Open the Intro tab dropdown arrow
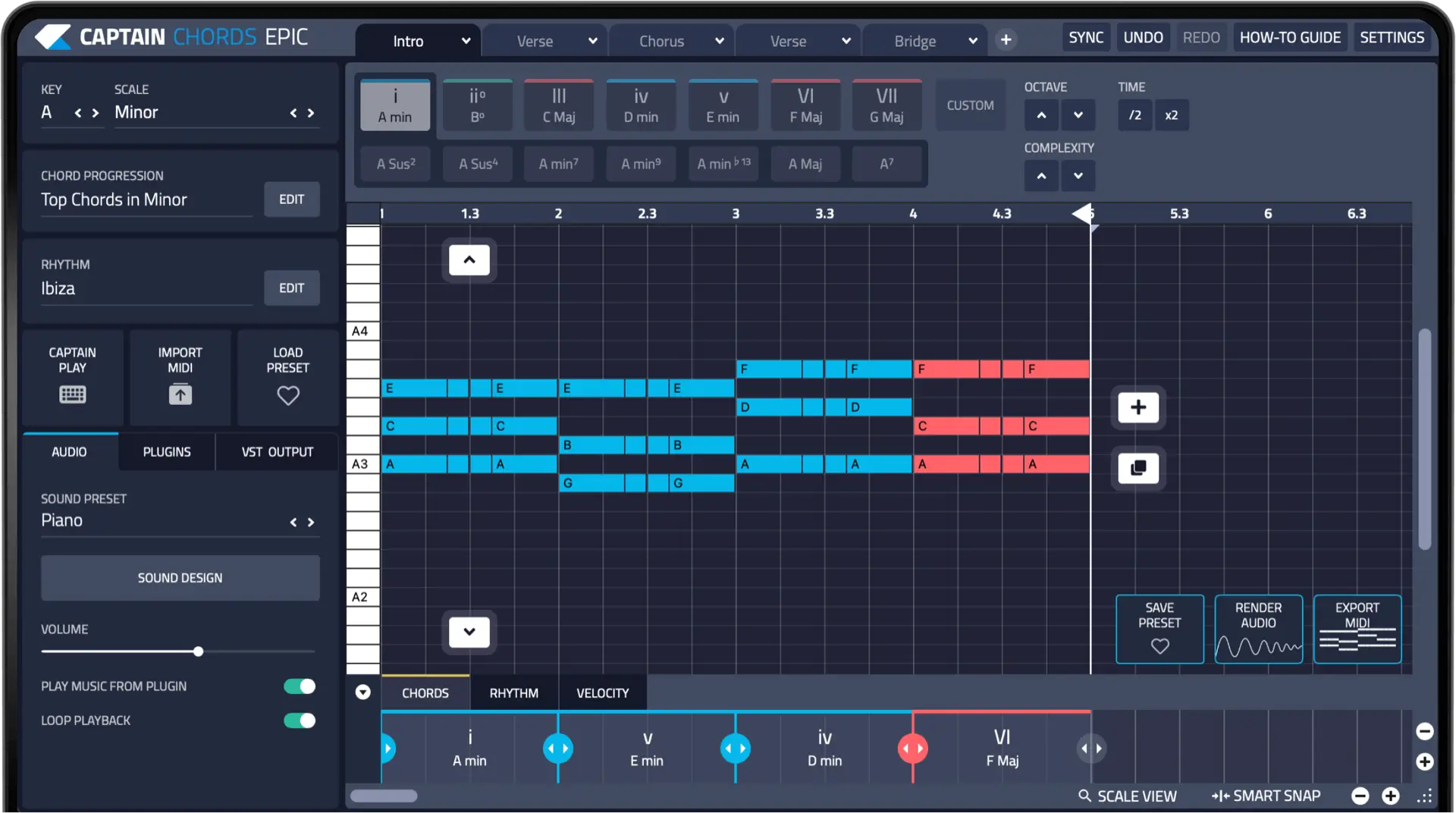The image size is (1456, 813). point(466,41)
